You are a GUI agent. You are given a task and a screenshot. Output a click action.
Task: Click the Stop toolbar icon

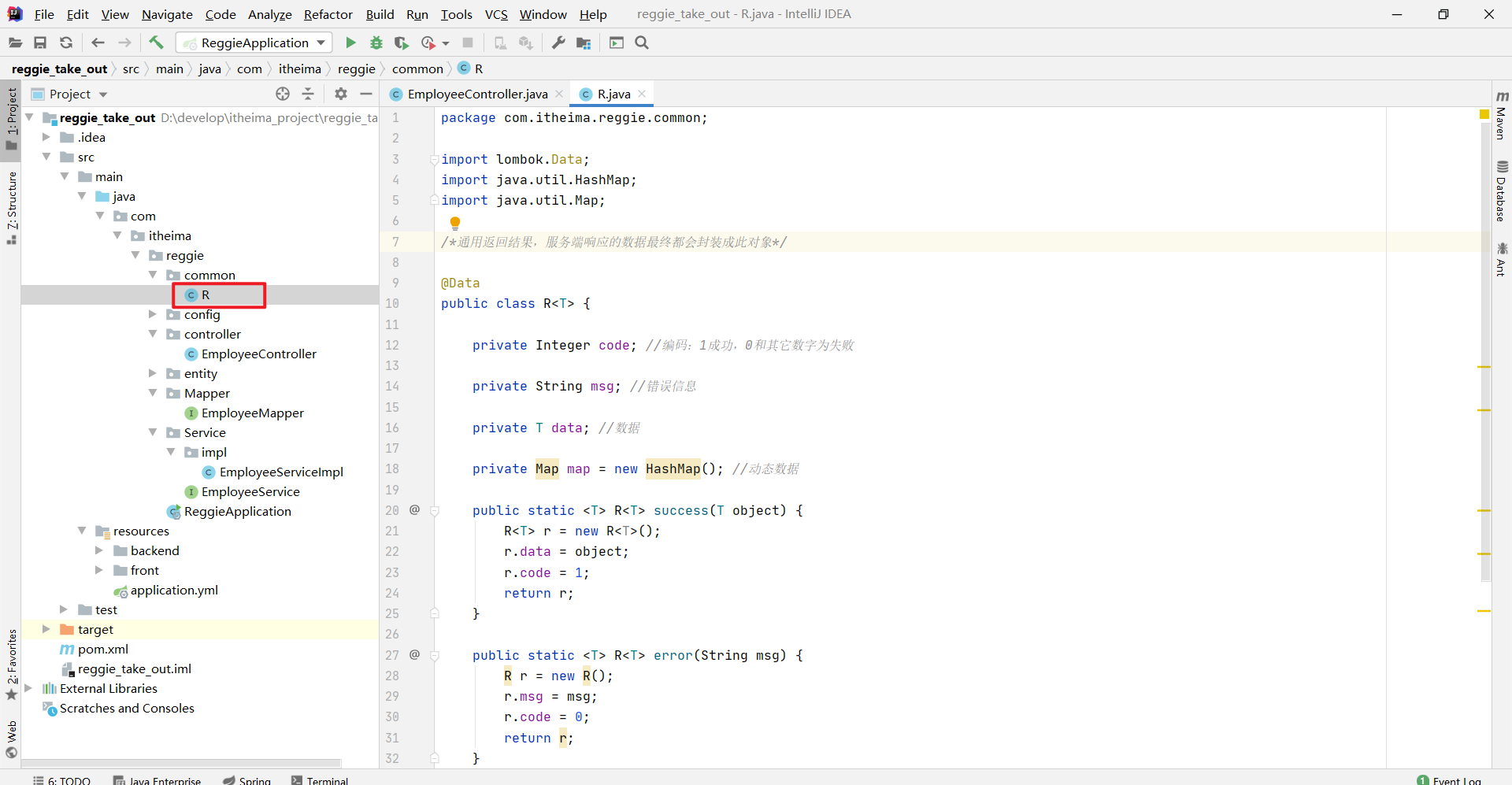468,43
